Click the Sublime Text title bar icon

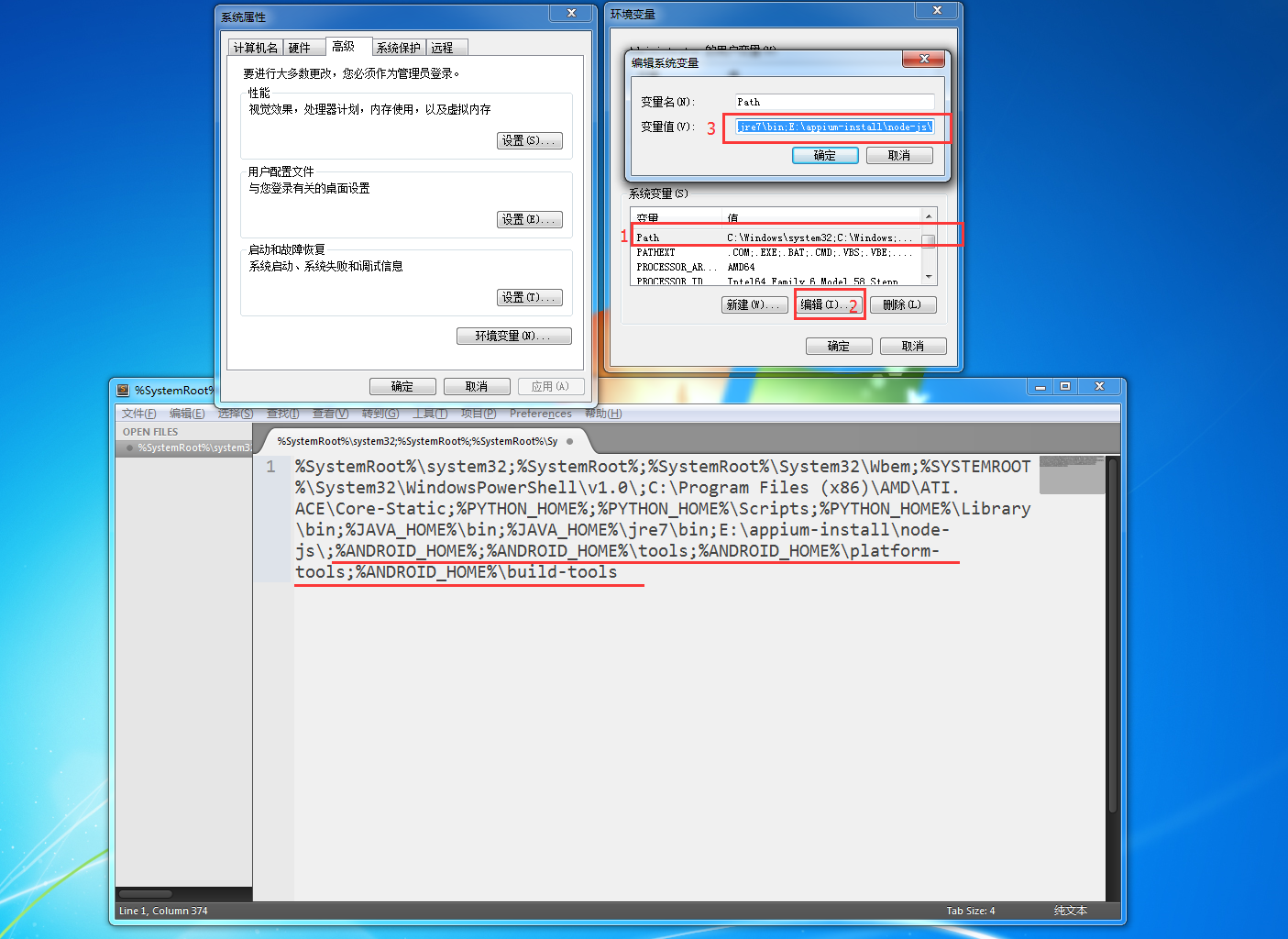(123, 390)
